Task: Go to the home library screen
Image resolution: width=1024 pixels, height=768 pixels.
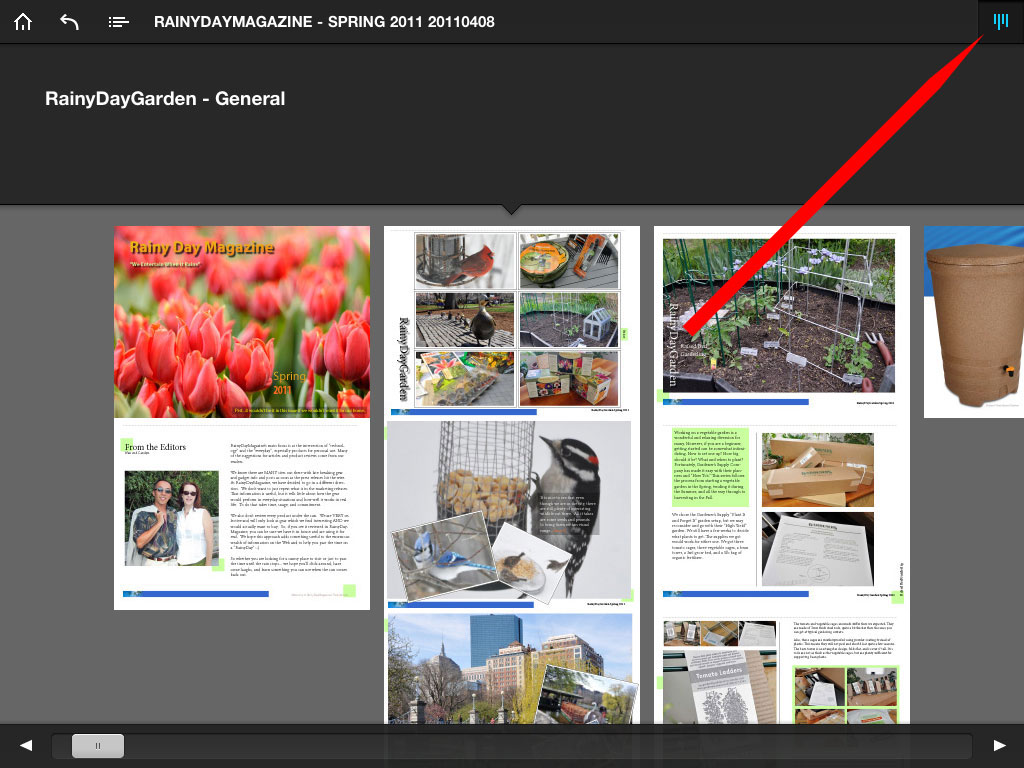Action: tap(23, 22)
